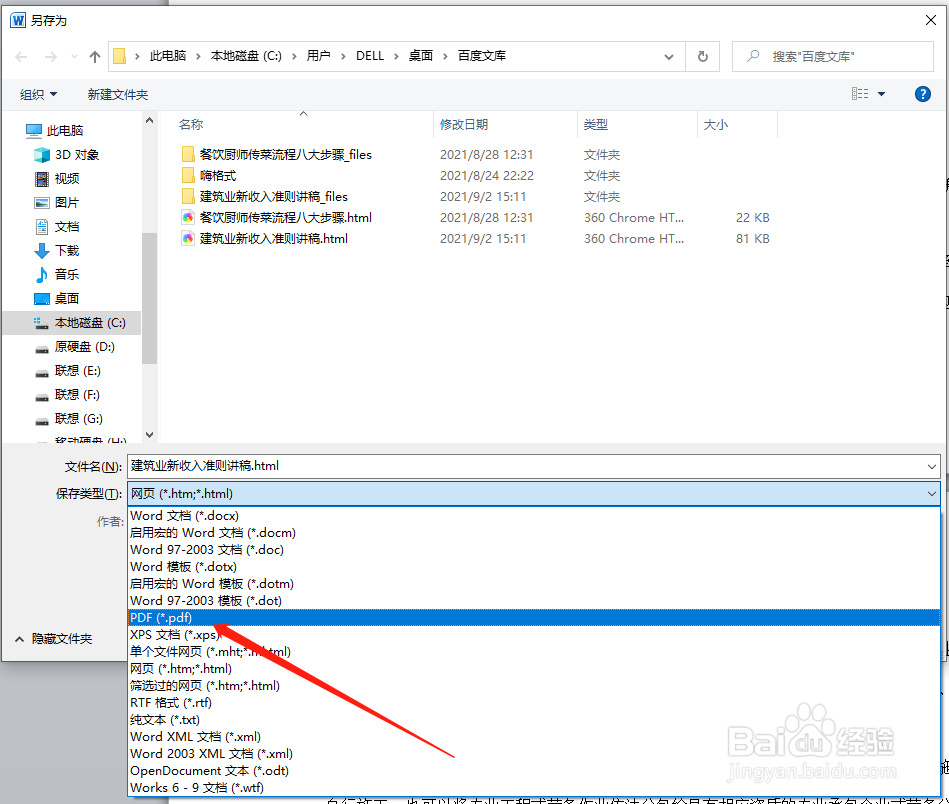Open the 文件名 dropdown arrow
The height and width of the screenshot is (804, 949).
(x=931, y=466)
